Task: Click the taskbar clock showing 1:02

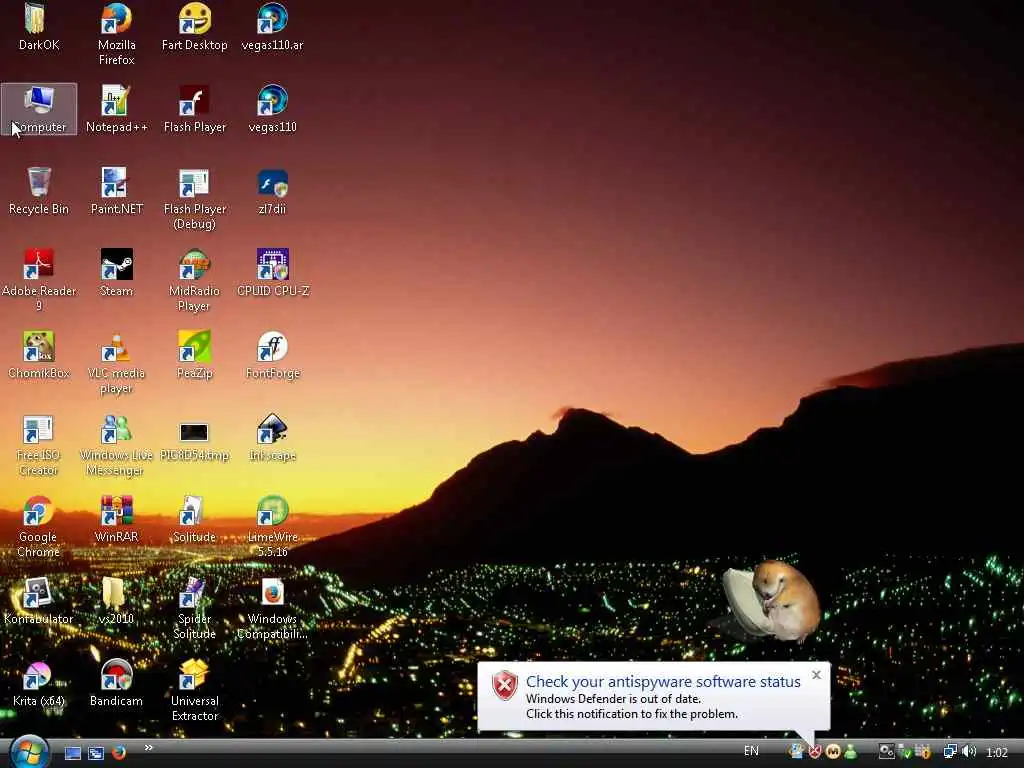Action: (997, 752)
